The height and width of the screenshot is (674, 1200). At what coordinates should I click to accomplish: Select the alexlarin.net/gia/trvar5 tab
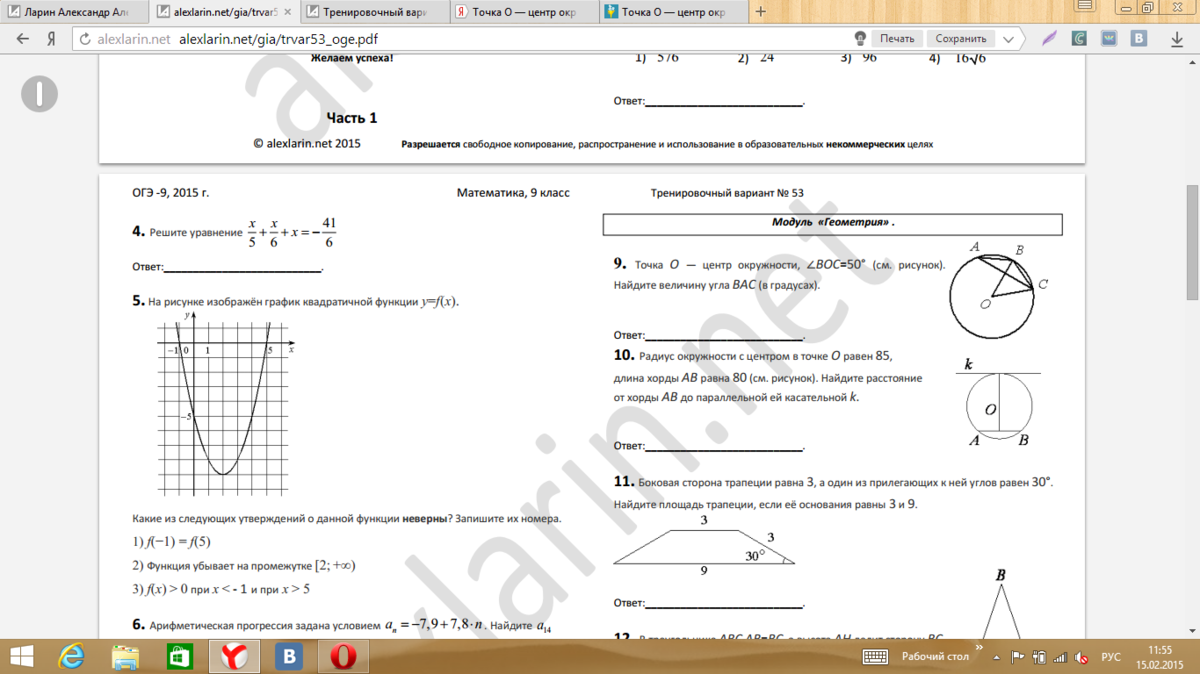(224, 12)
